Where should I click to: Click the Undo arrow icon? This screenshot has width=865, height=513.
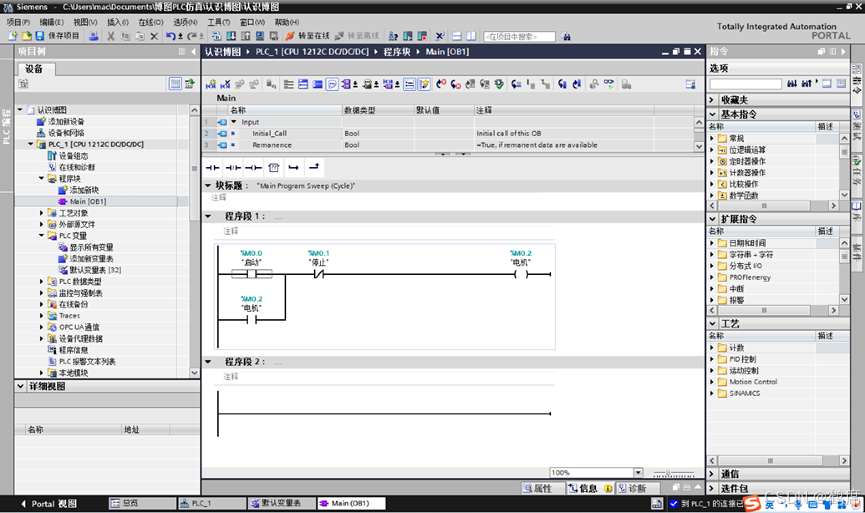170,36
